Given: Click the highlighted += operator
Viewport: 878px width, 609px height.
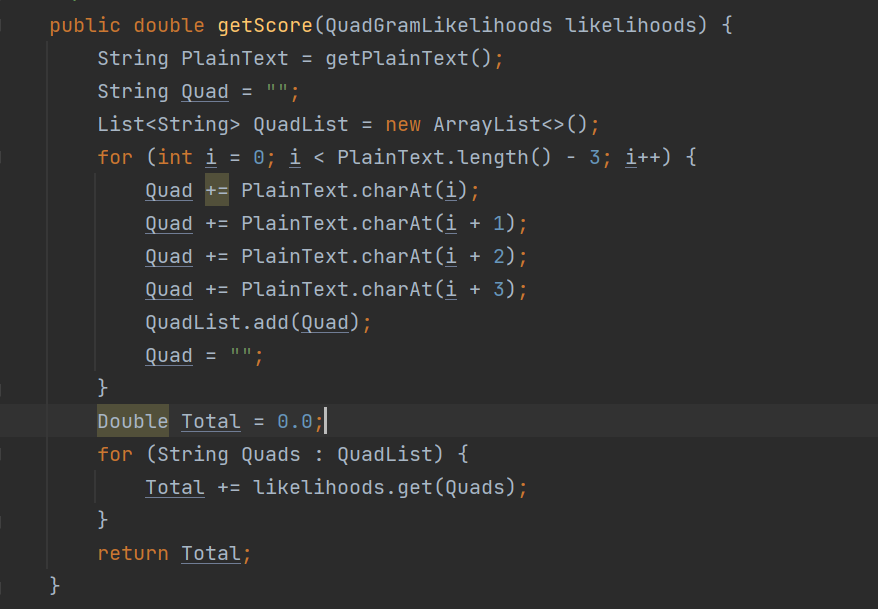Looking at the screenshot, I should (x=217, y=190).
